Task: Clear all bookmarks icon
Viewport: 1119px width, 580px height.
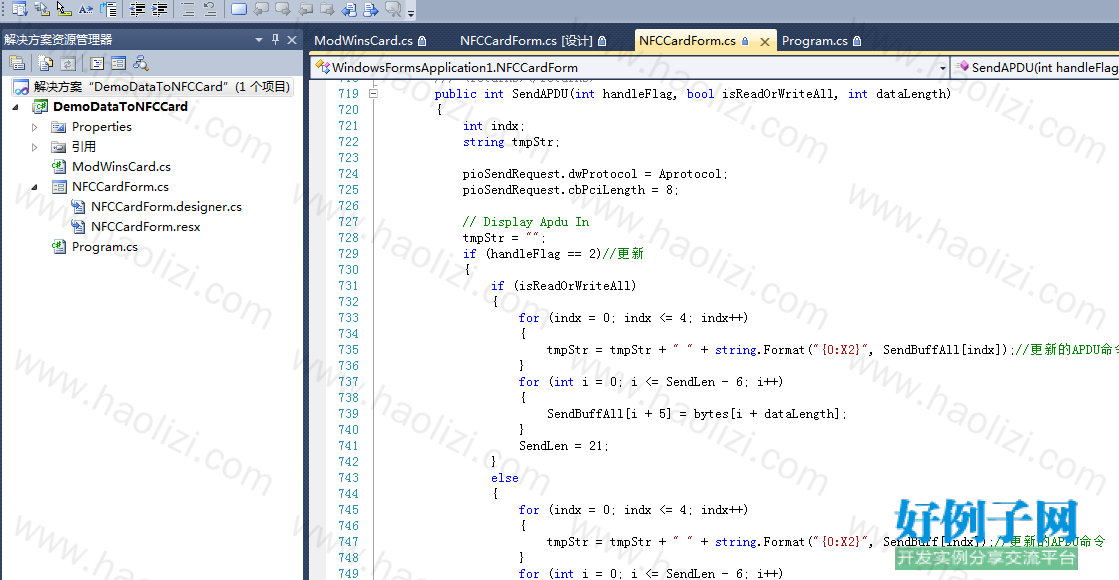Action: (x=393, y=9)
